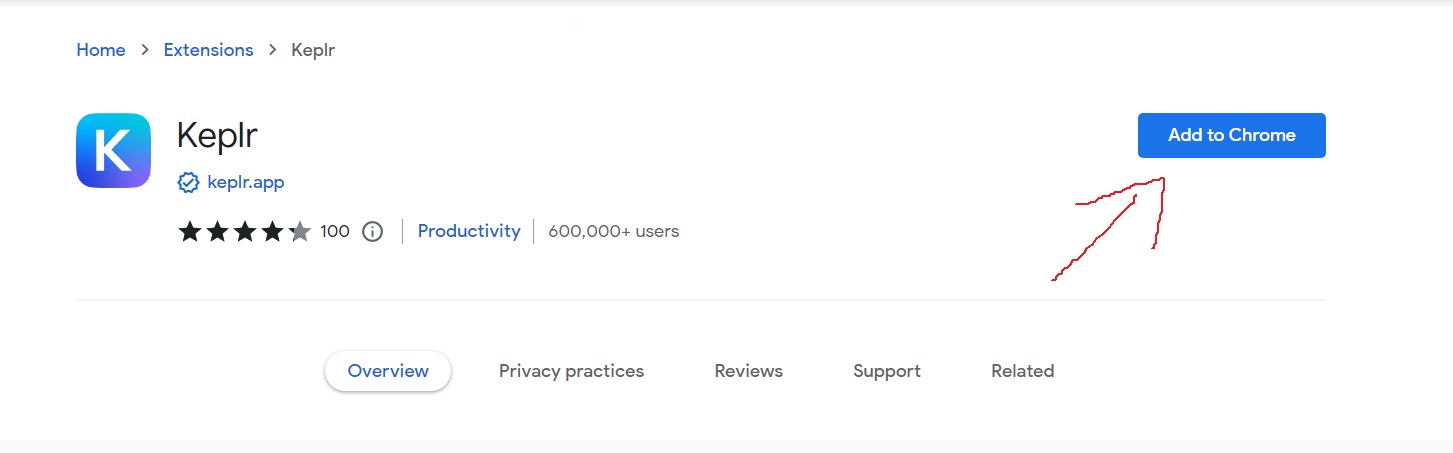
Task: Click the chevron after Home breadcrumb
Action: (x=145, y=50)
